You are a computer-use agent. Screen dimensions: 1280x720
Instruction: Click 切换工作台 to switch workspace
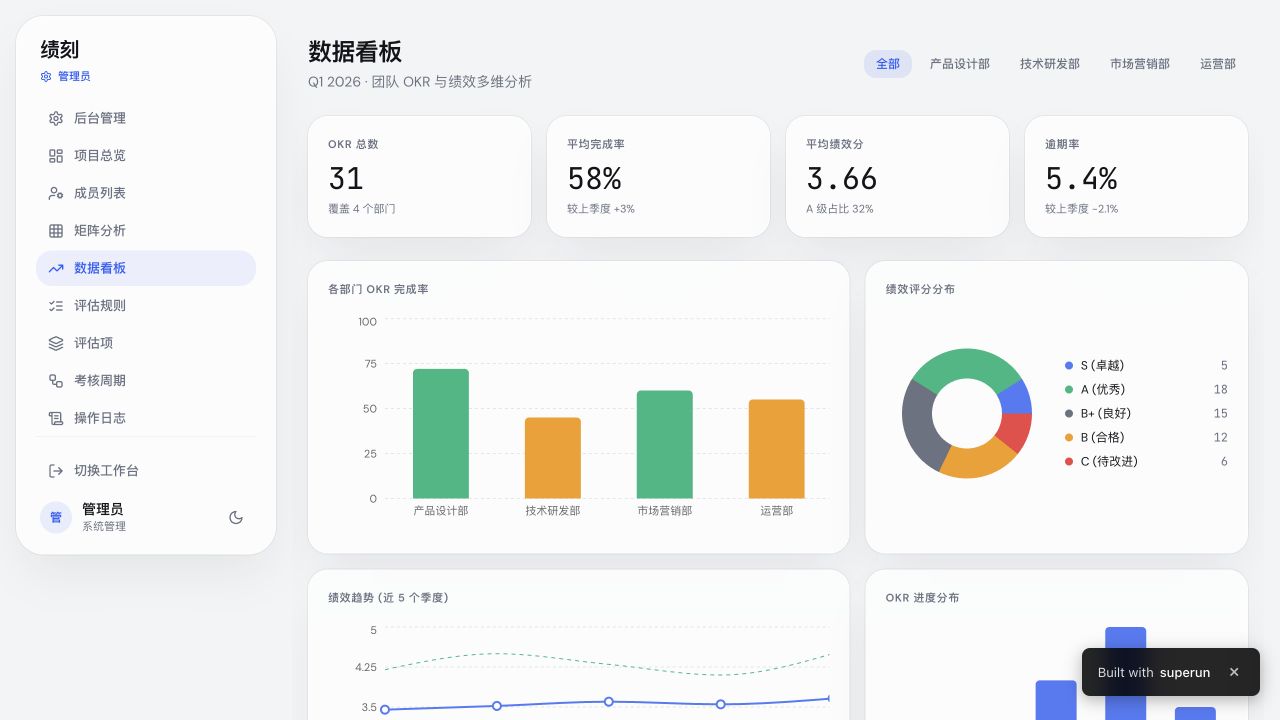coord(146,471)
